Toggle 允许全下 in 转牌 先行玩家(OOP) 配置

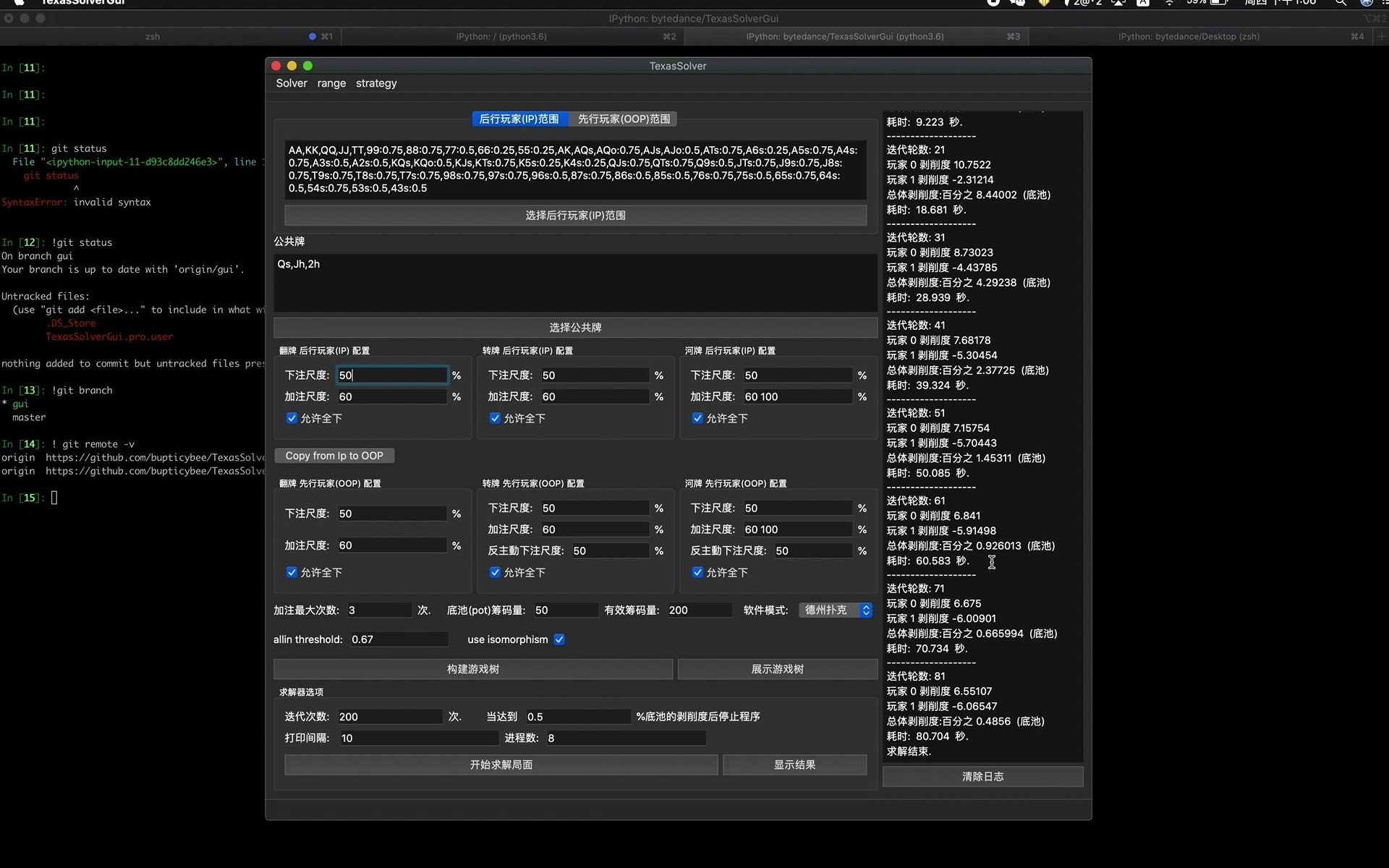[495, 572]
